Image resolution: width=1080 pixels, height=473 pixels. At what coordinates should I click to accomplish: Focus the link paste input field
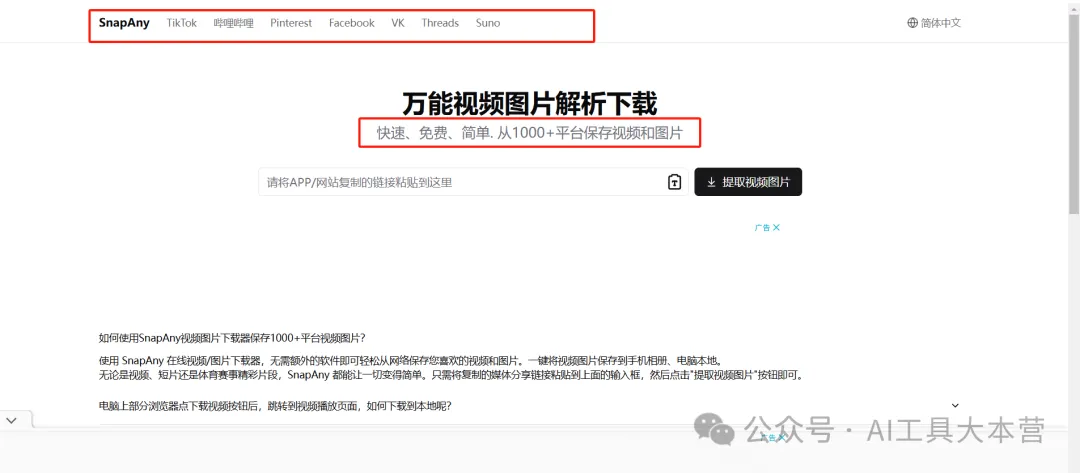click(473, 182)
